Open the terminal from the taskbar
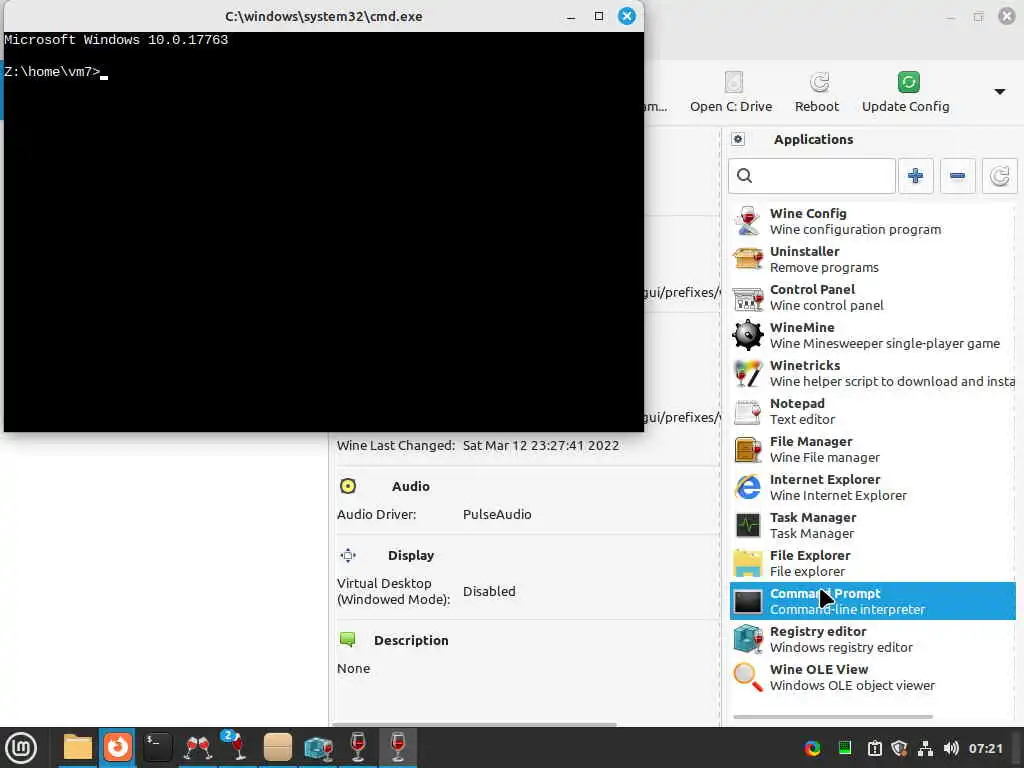This screenshot has height=768, width=1024. click(157, 747)
